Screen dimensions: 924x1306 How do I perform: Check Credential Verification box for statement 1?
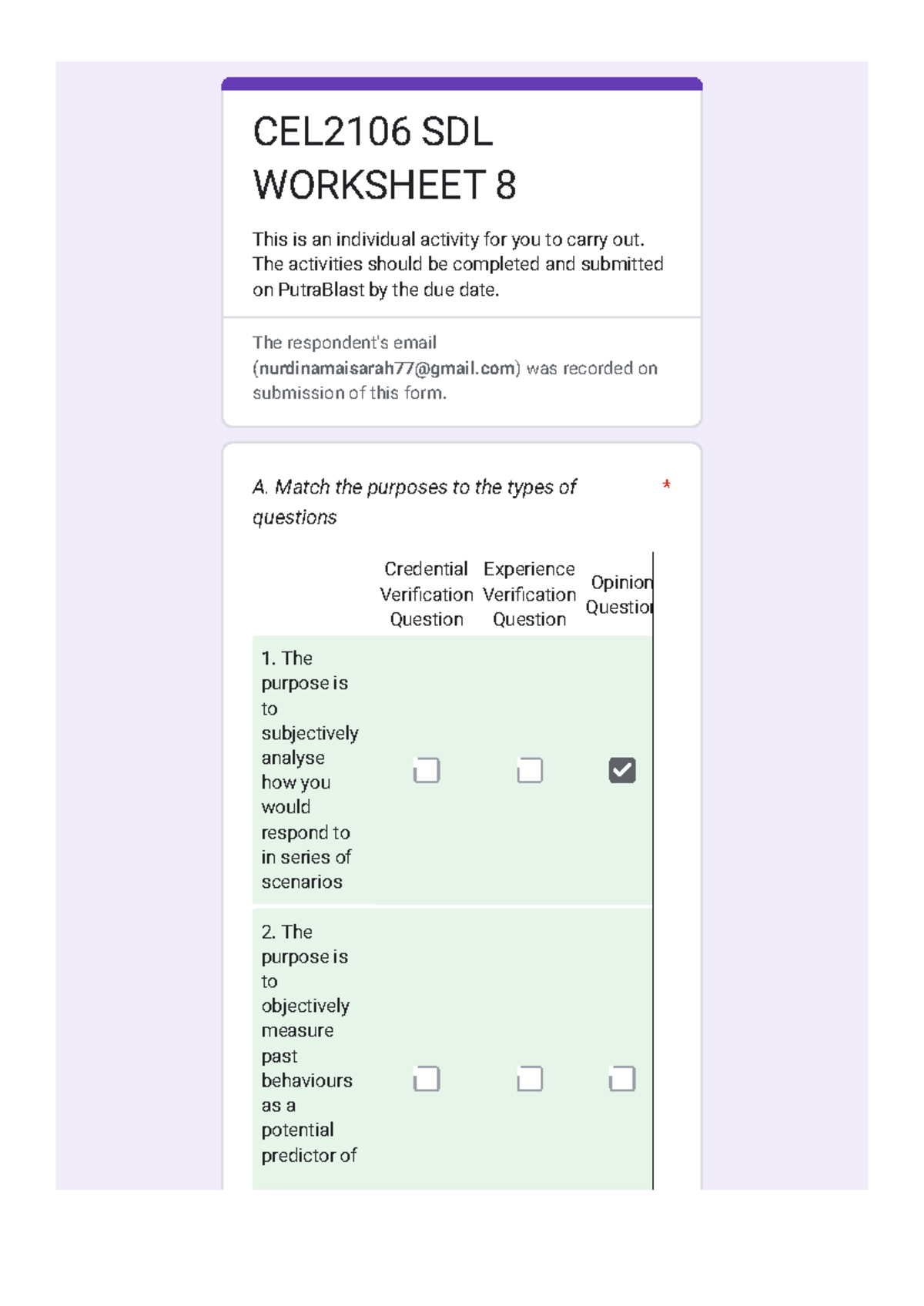click(427, 770)
